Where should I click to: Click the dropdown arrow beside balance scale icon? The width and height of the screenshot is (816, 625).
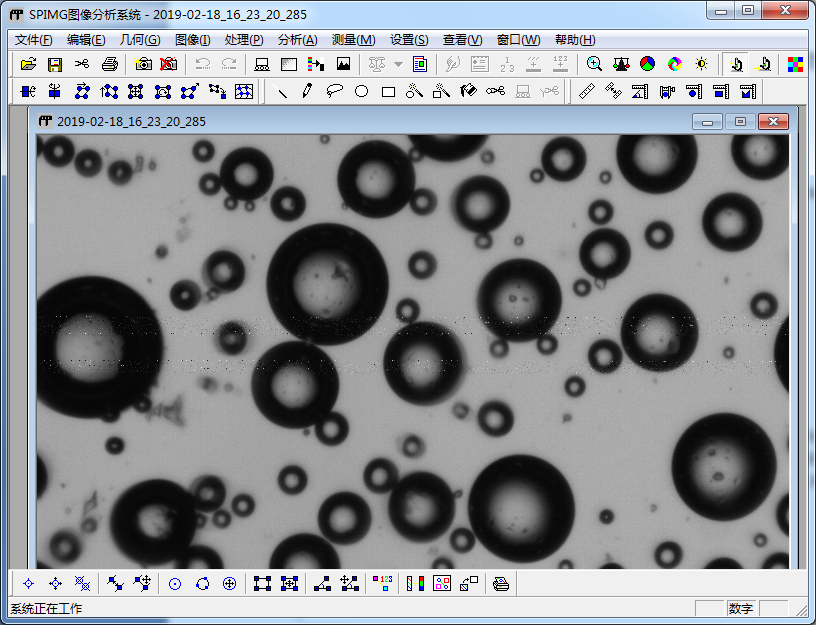click(398, 64)
